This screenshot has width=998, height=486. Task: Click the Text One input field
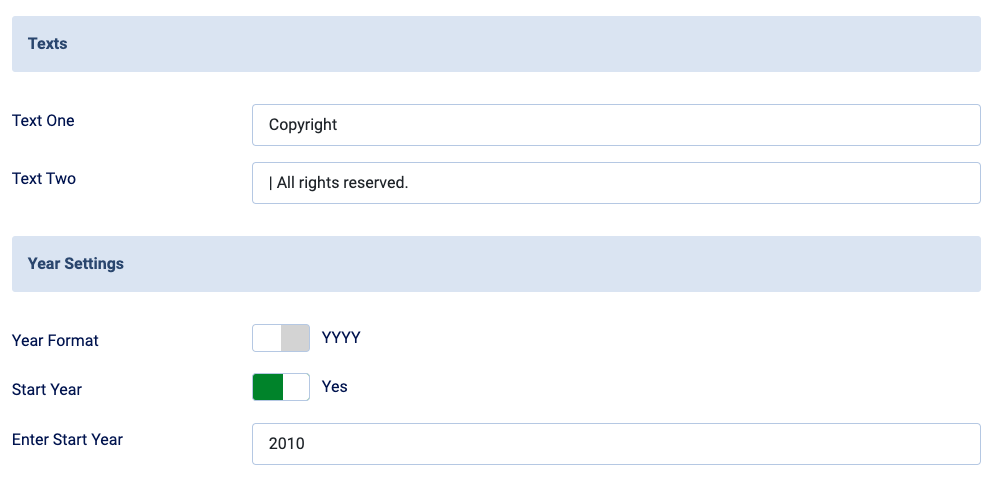(615, 125)
